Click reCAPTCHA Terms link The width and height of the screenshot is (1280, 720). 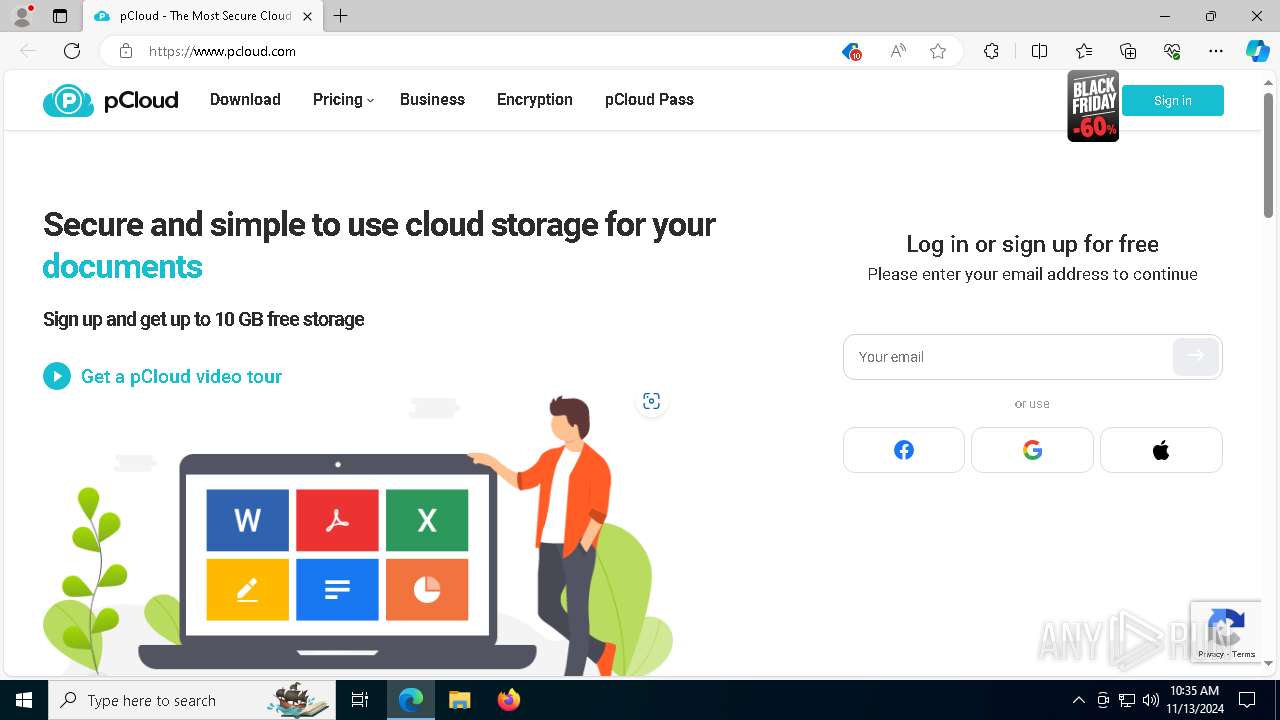(x=1244, y=654)
